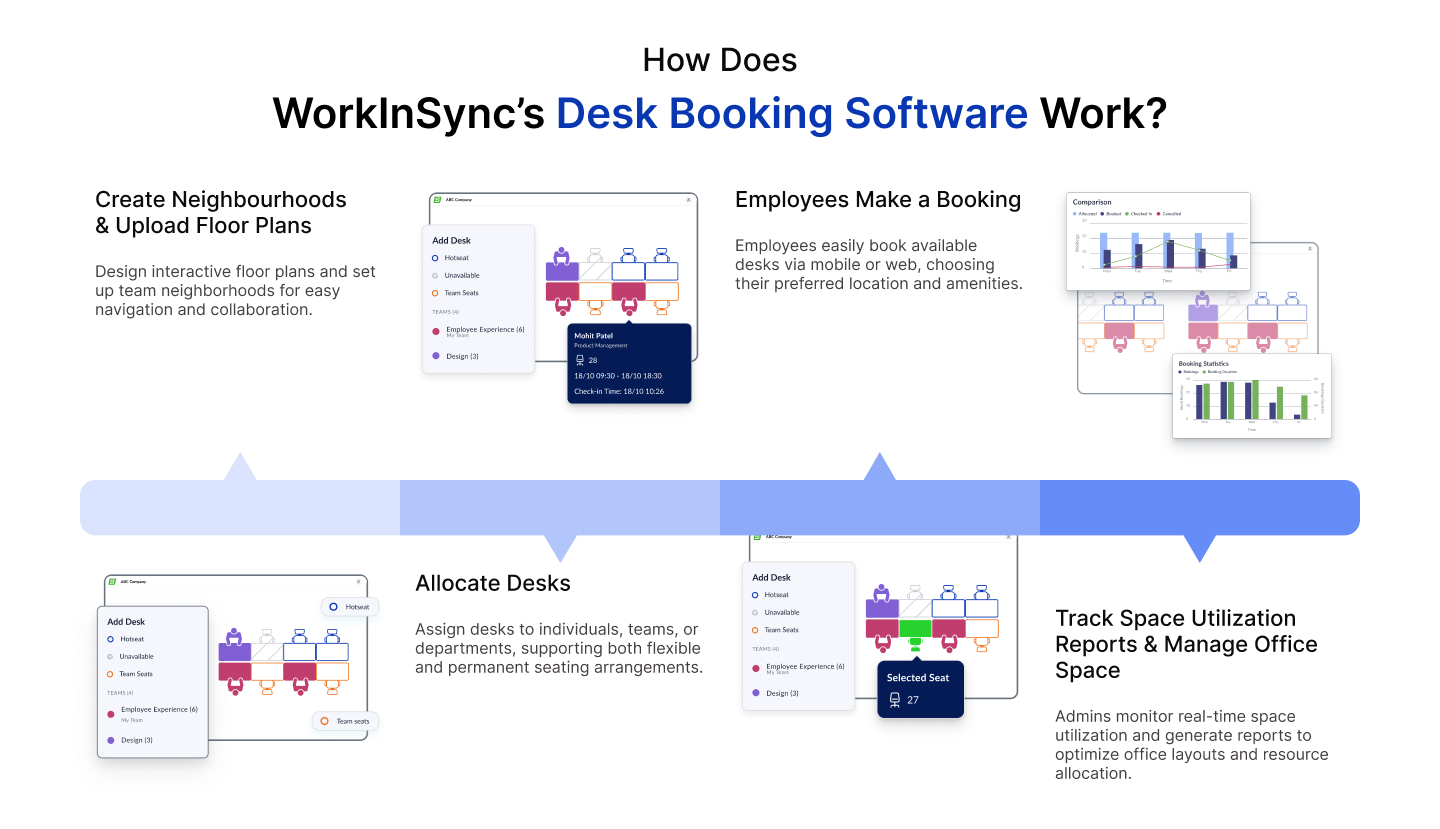Screen dimensions: 1440x829
Task: Click the blue Desk Booking Software title text
Action: 792,114
